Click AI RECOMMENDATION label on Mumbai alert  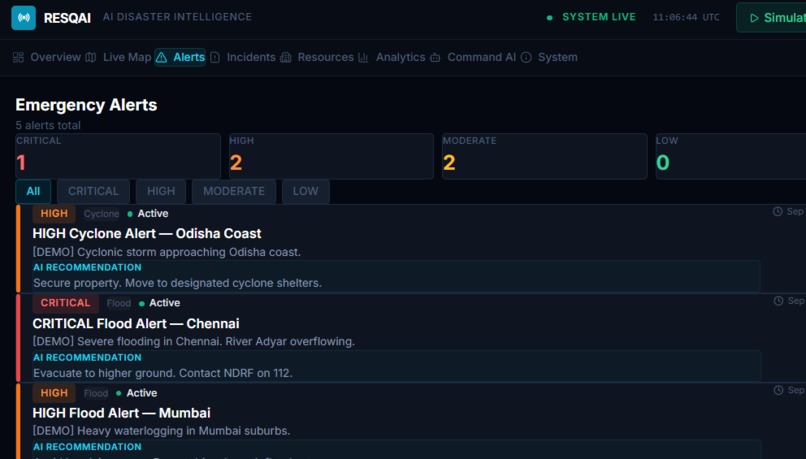click(x=87, y=447)
